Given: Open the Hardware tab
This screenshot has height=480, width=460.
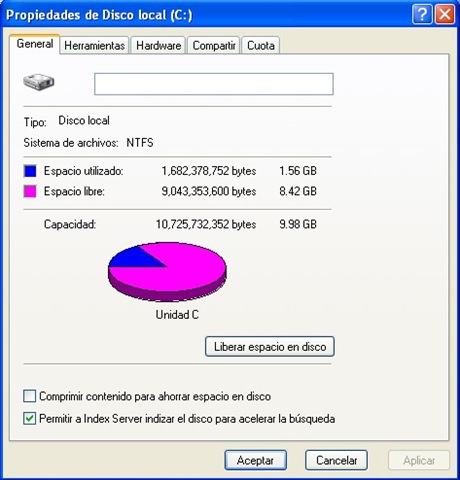Looking at the screenshot, I should 158,45.
